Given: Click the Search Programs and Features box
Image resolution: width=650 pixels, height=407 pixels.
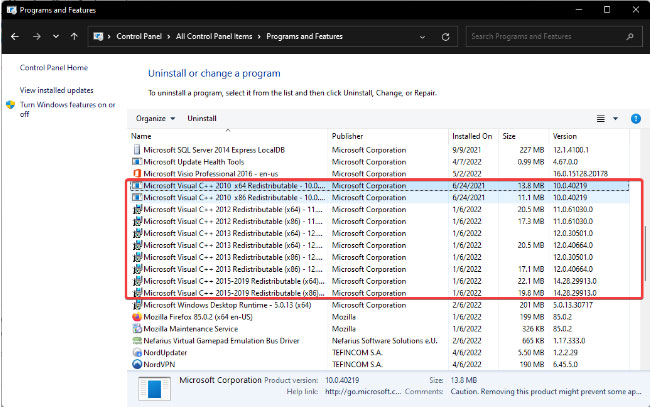Looking at the screenshot, I should pyautogui.click(x=553, y=36).
